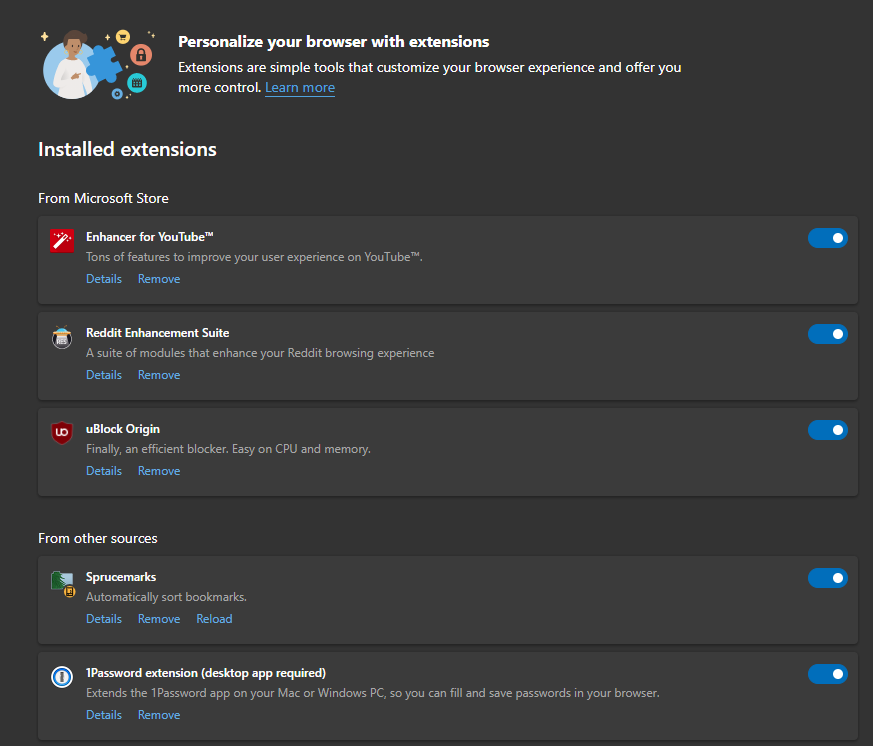Click the Sprucemarks tree icon
Viewport: 873px width, 746px height.
[62, 583]
